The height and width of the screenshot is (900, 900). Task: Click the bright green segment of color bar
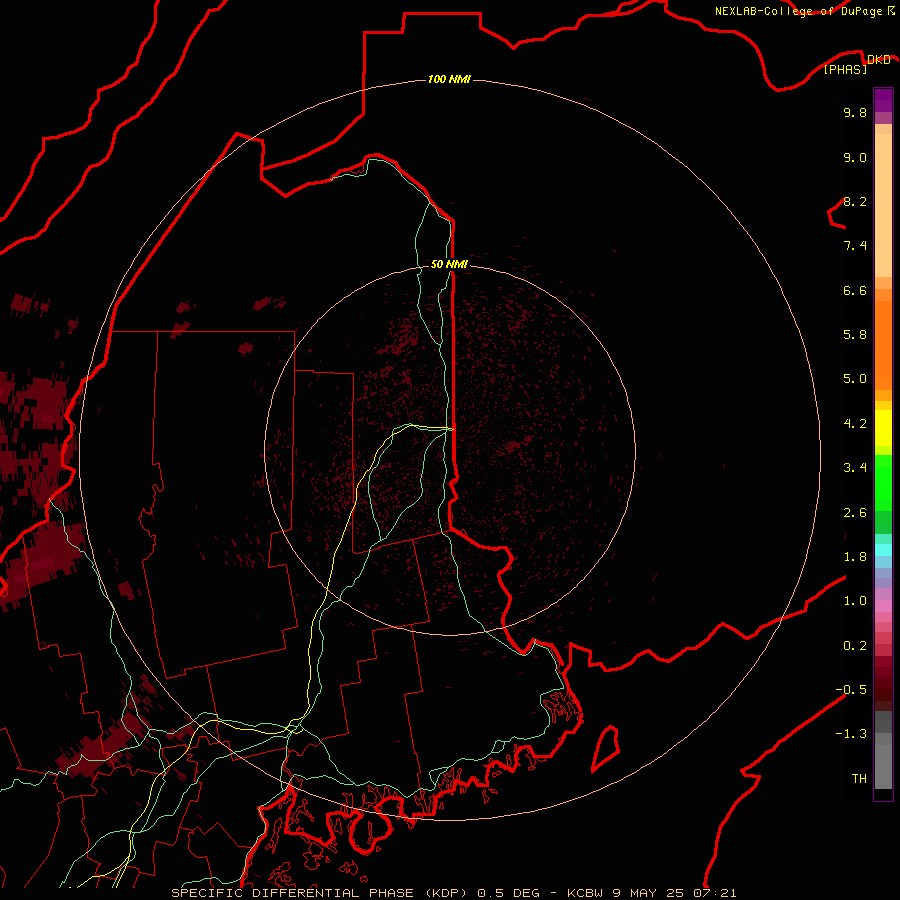point(883,484)
